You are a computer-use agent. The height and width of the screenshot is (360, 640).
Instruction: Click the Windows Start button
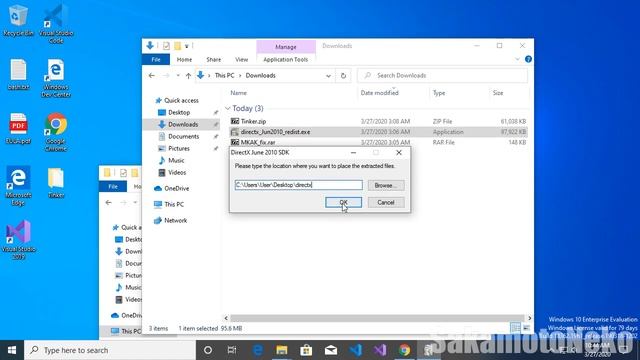coord(12,350)
